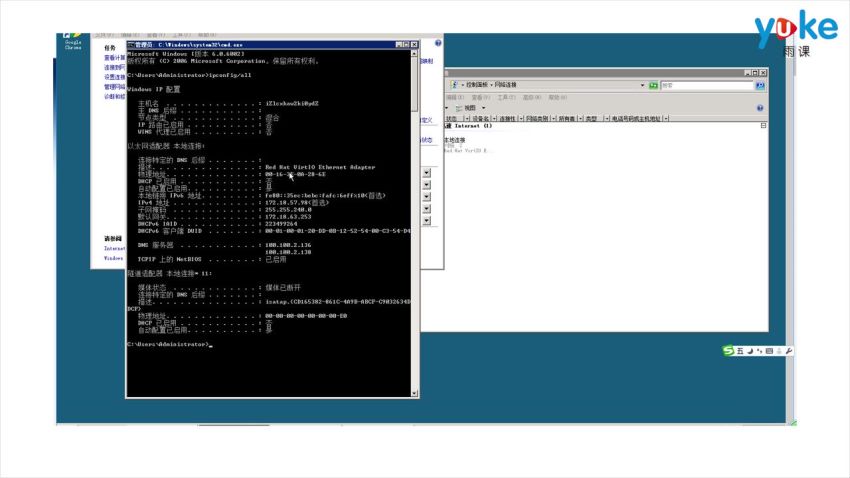Open the 电话号码或主机地址 column dropdown
850x478 pixels.
(666, 118)
